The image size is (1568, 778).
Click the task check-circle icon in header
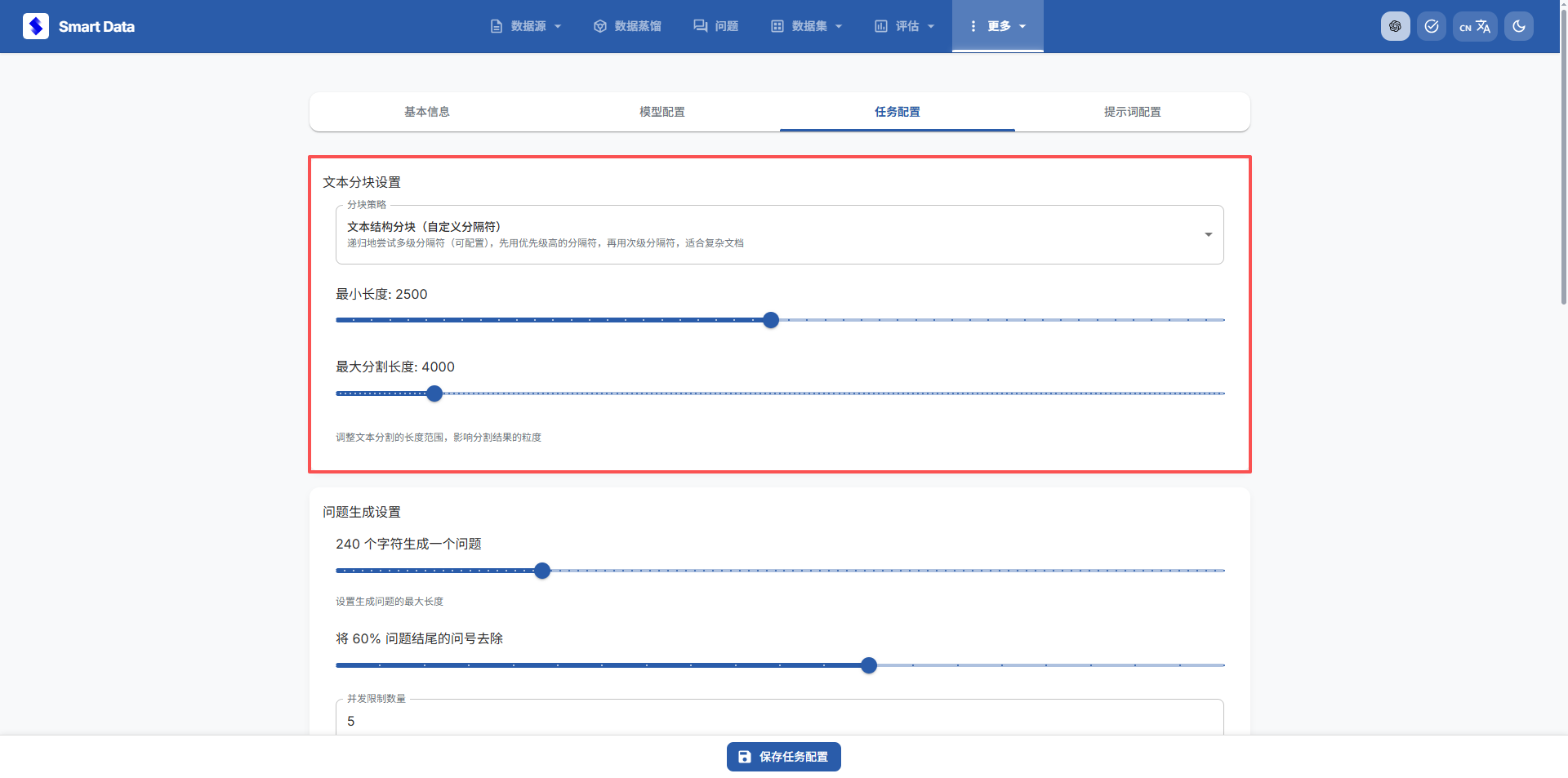(1431, 26)
